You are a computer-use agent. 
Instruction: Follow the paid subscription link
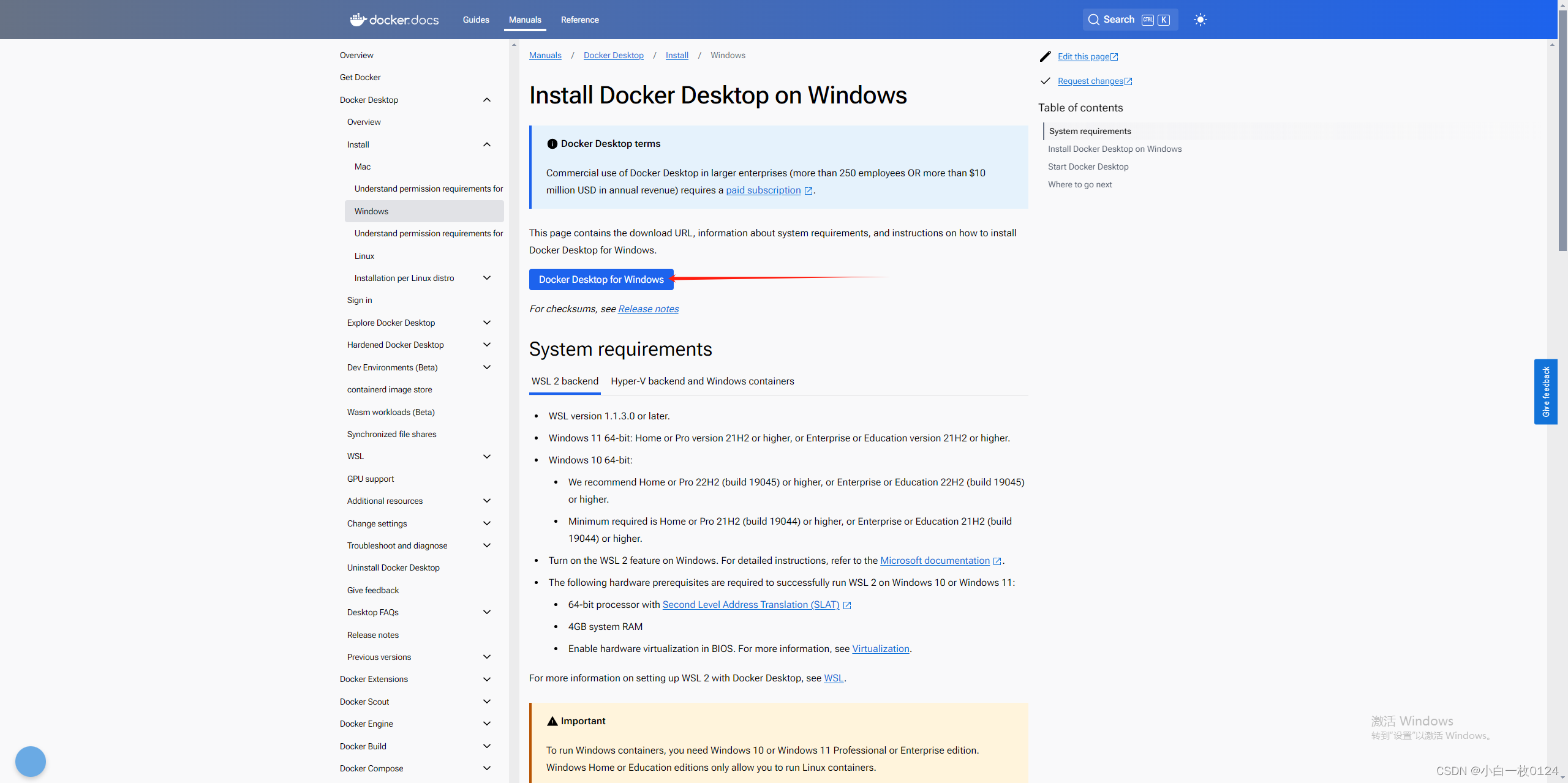pos(763,190)
